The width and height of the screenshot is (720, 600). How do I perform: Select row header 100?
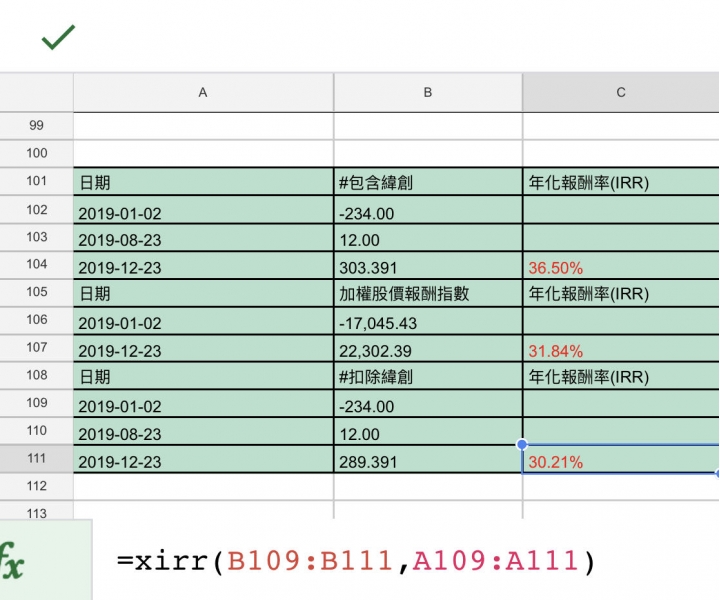click(36, 153)
